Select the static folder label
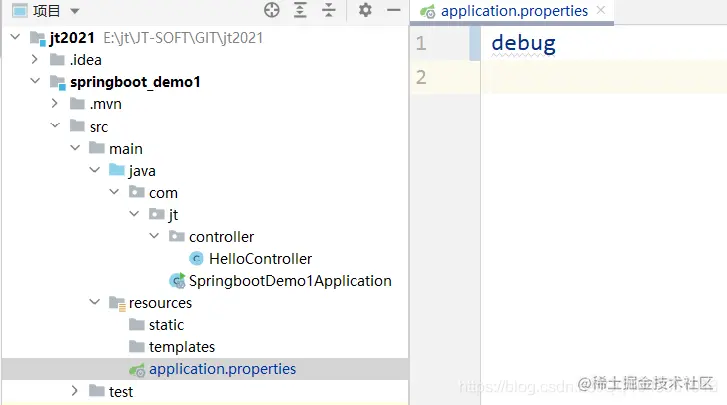 tap(166, 325)
